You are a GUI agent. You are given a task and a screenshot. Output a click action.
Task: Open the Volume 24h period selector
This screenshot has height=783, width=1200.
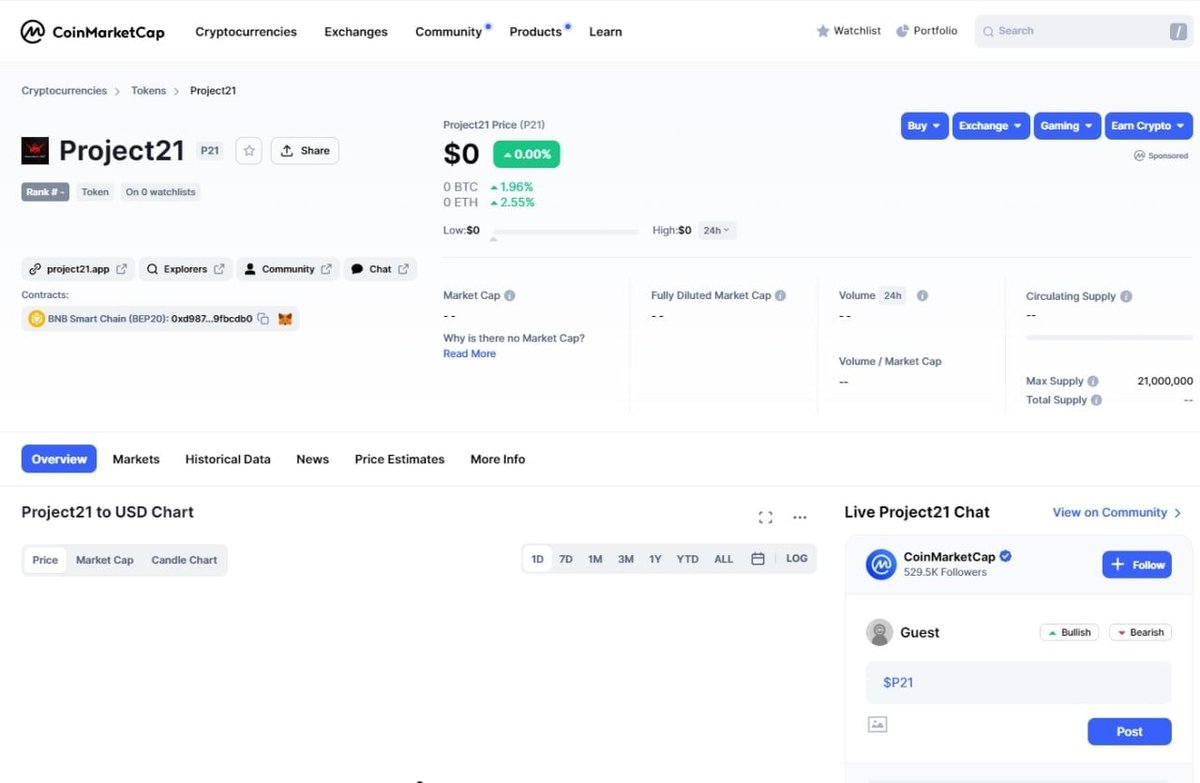[x=892, y=296]
